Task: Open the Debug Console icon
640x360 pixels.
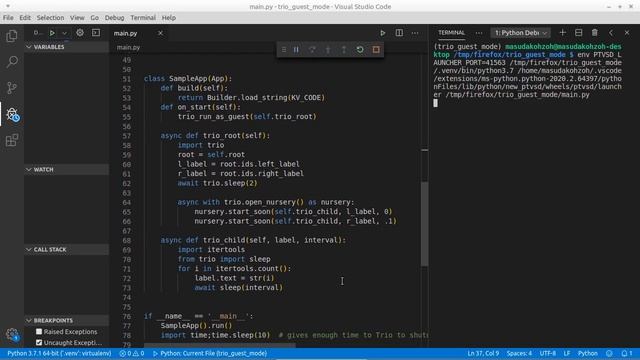Action: coord(96,33)
